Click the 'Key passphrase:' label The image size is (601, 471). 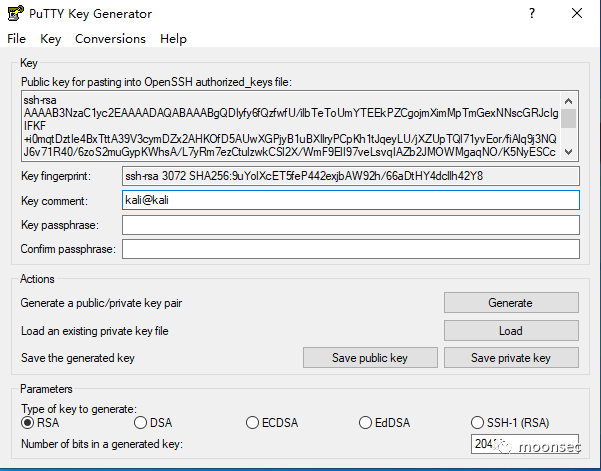[x=60, y=225]
